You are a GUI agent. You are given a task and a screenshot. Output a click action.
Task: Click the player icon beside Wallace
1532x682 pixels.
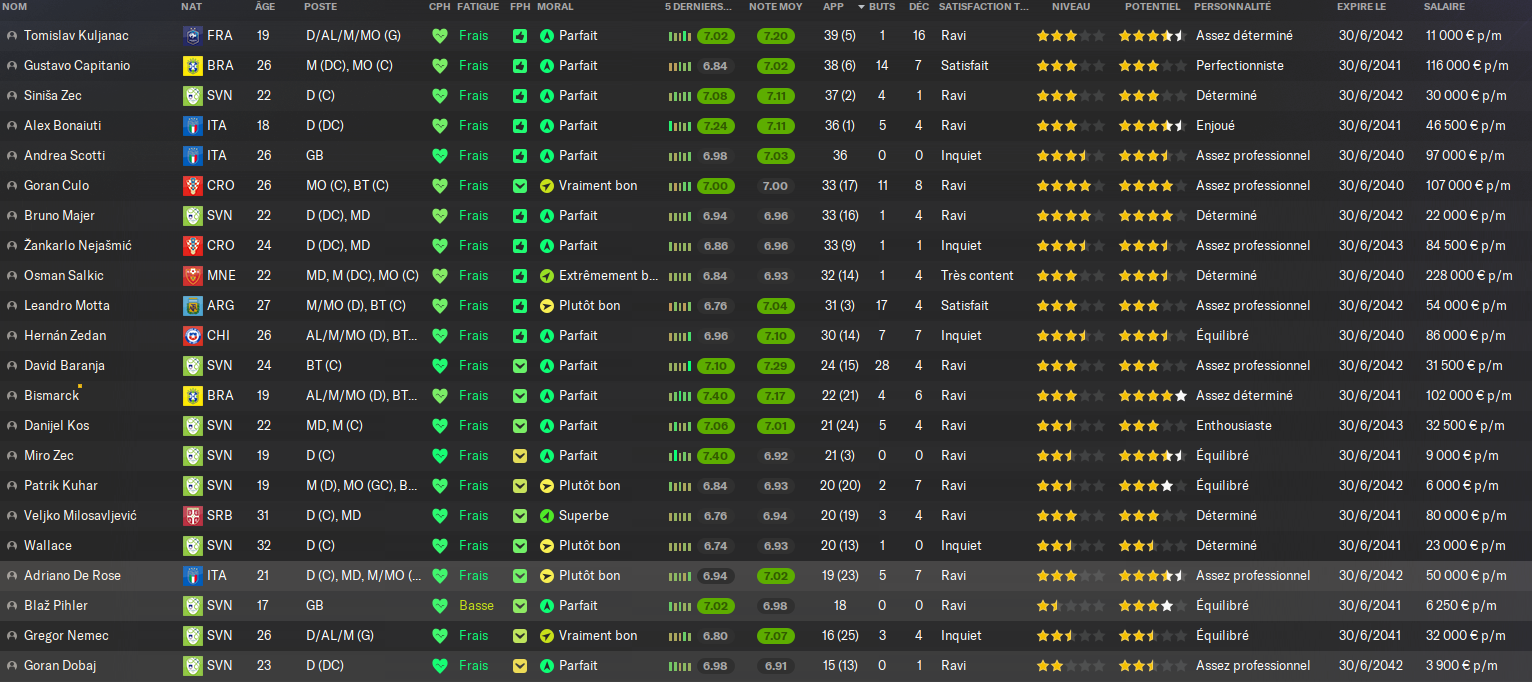pos(11,546)
